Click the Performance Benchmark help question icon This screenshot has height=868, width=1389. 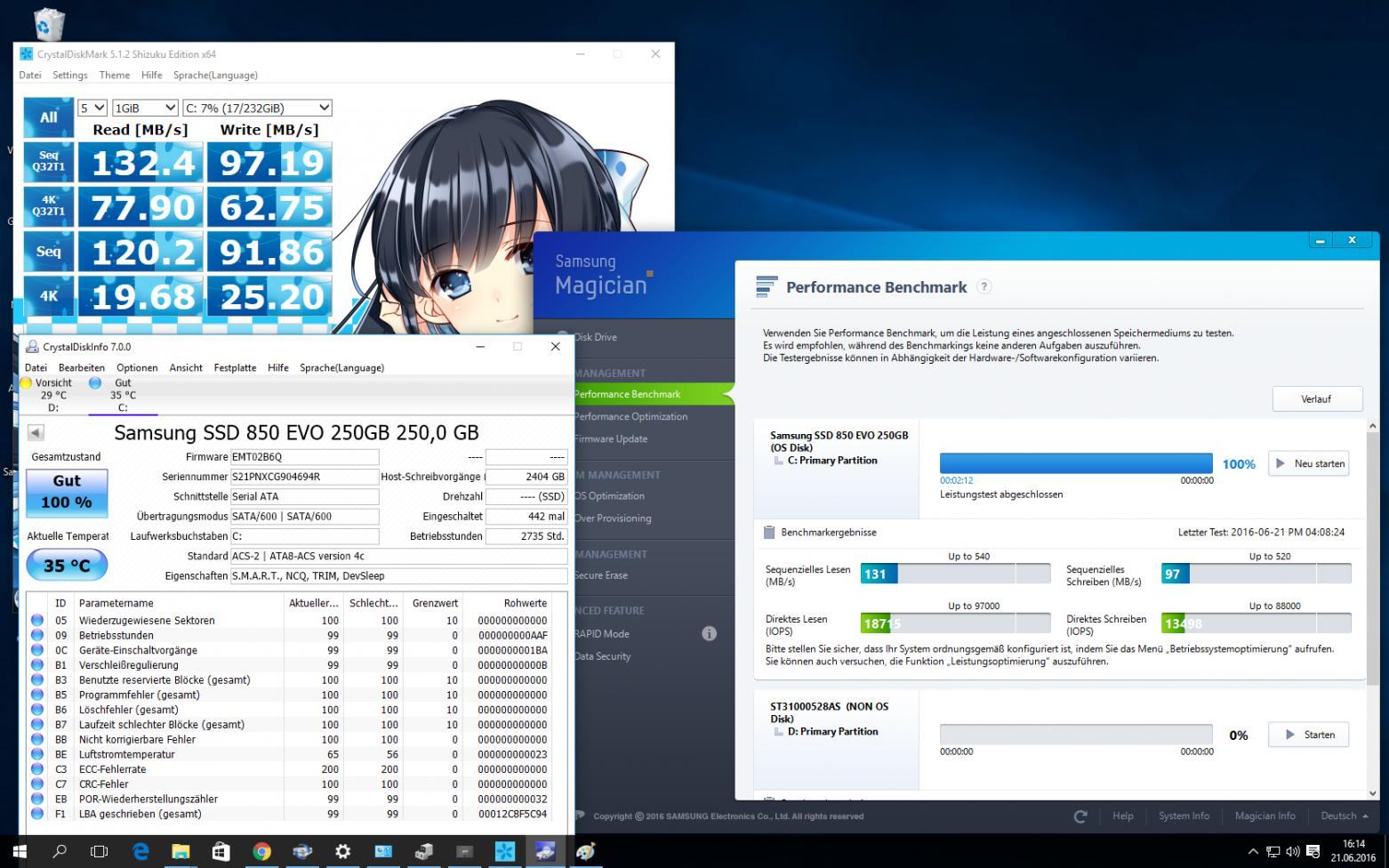(984, 287)
